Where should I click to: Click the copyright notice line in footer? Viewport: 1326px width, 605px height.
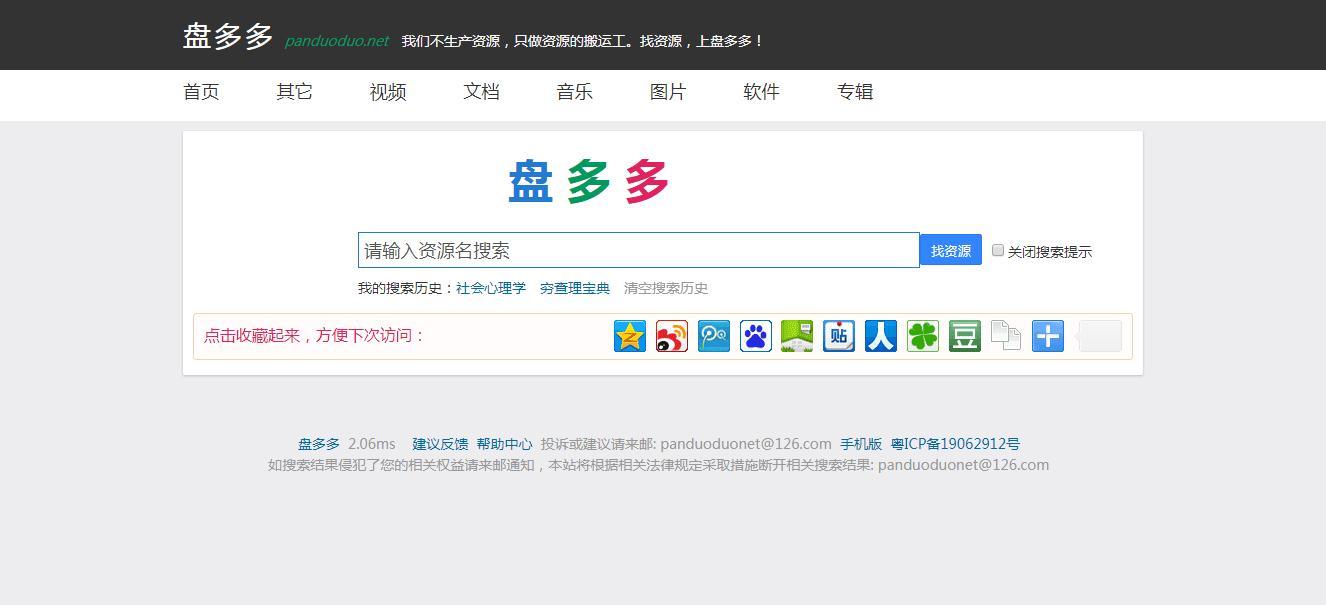[x=659, y=465]
